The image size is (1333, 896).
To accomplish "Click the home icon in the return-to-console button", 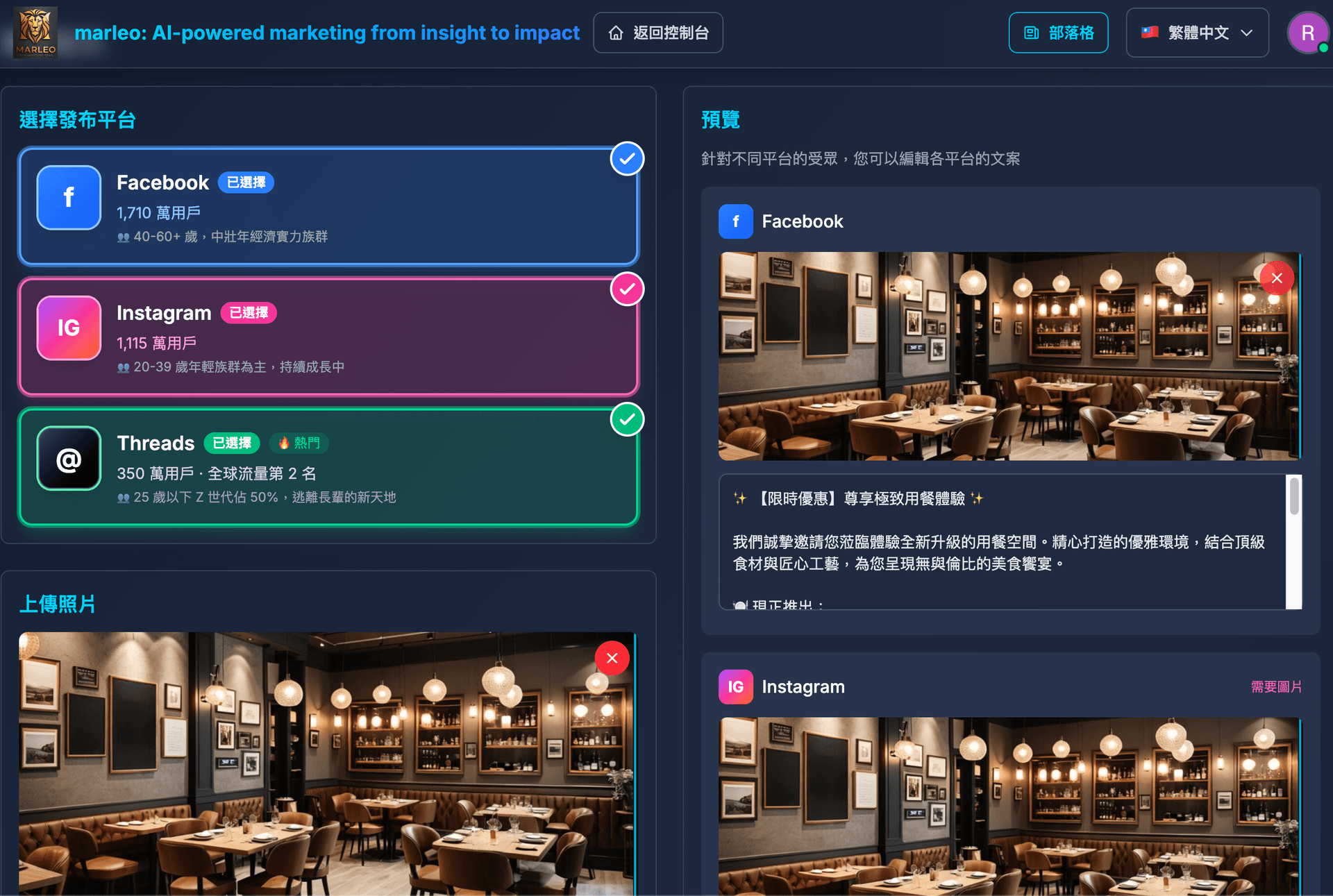I will pos(616,33).
